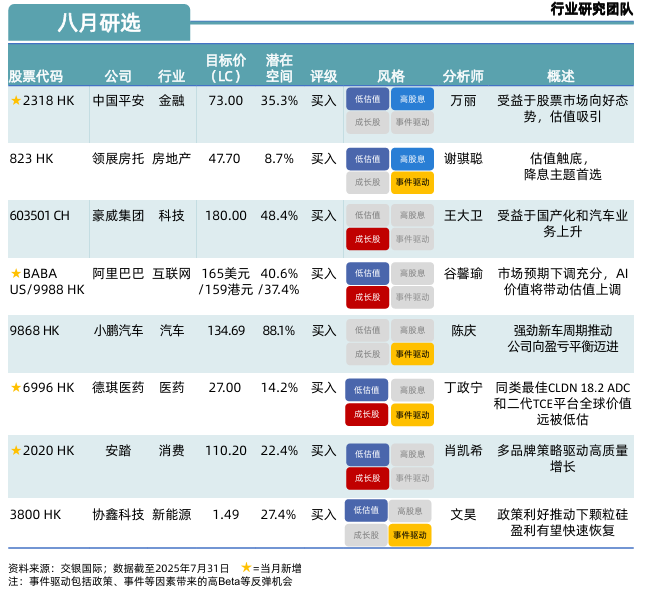Image resolution: width=660 pixels, height=589 pixels.
Task: Click the 目标价 (LC) column header
Action: point(226,68)
